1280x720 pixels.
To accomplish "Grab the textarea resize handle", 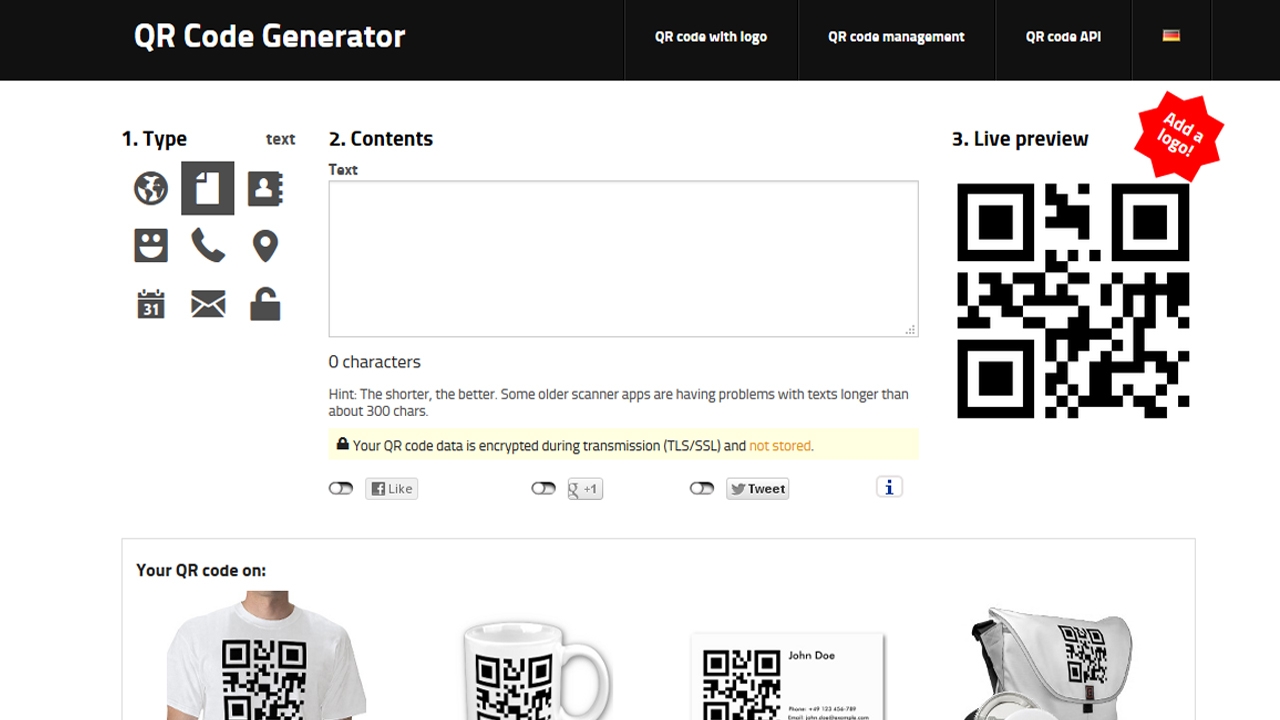I will click(911, 330).
